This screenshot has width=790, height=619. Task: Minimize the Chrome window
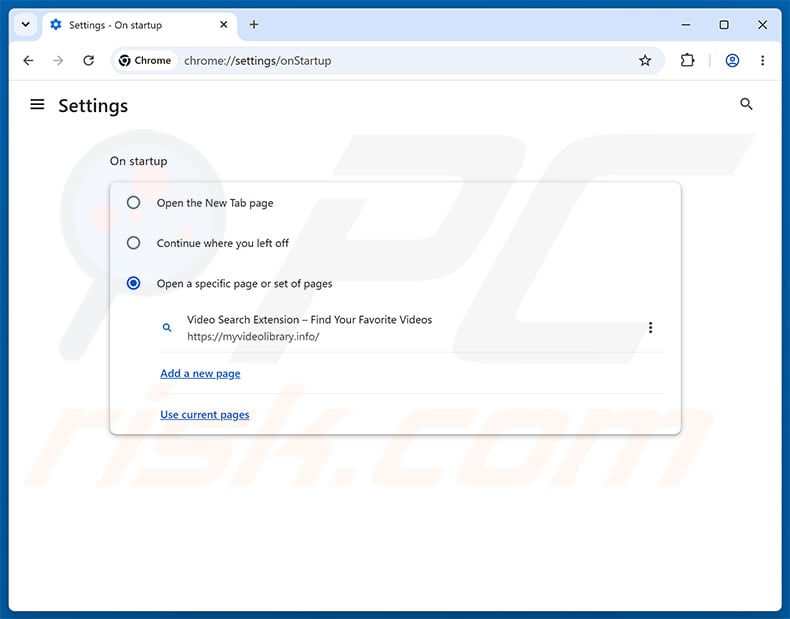pyautogui.click(x=686, y=25)
